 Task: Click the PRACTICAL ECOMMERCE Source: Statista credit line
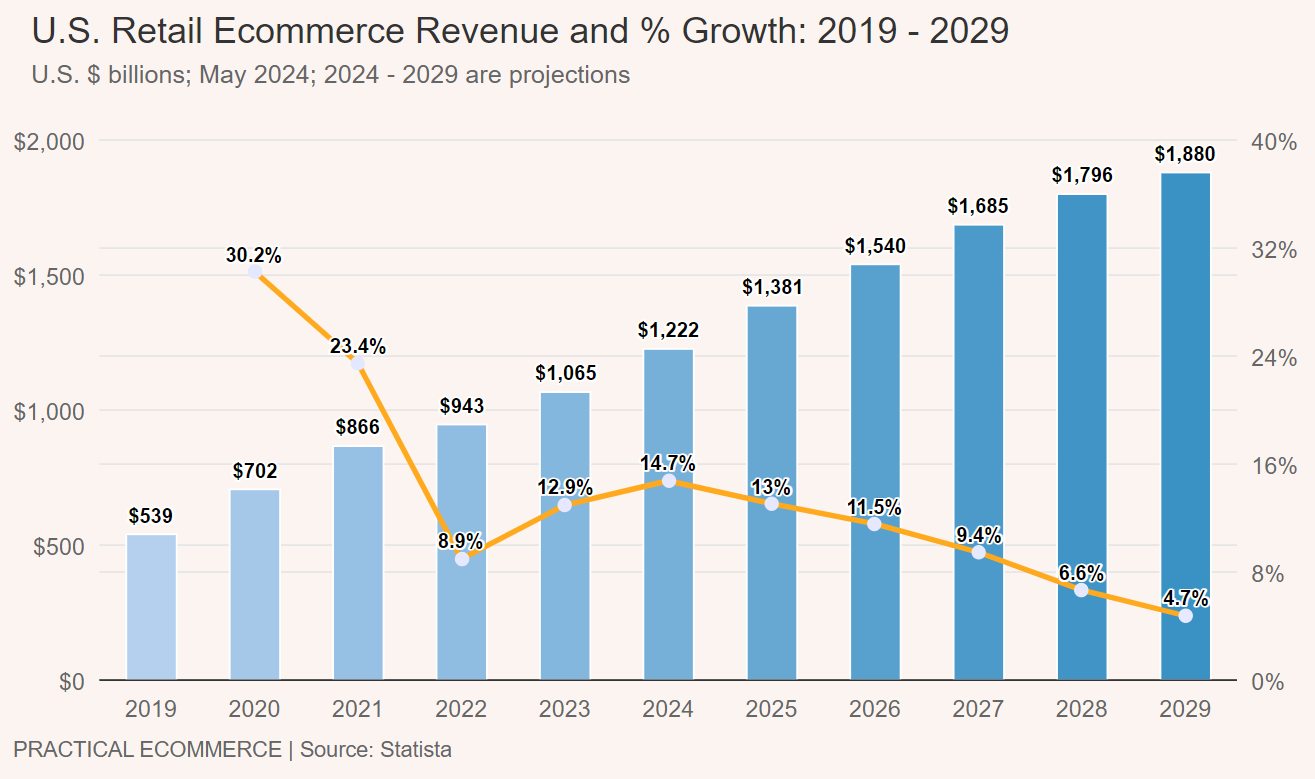coord(233,749)
